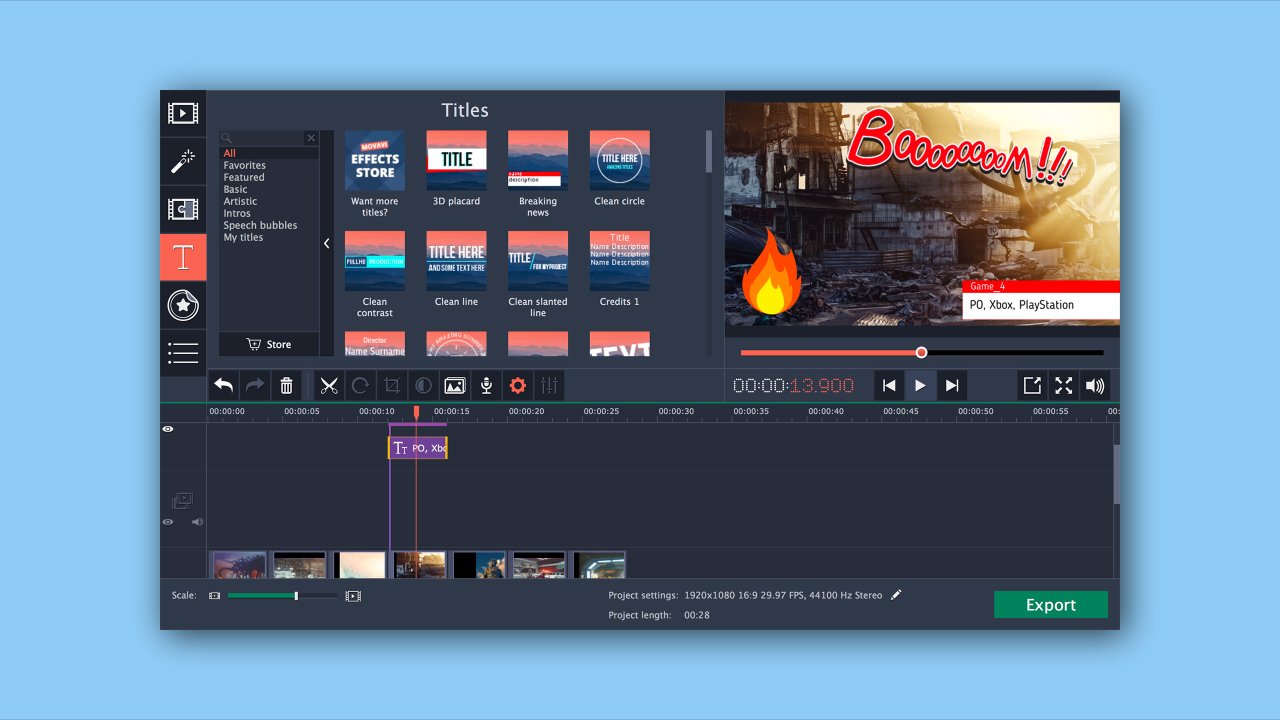
Task: Collapse the titles category list panel
Action: tap(326, 242)
